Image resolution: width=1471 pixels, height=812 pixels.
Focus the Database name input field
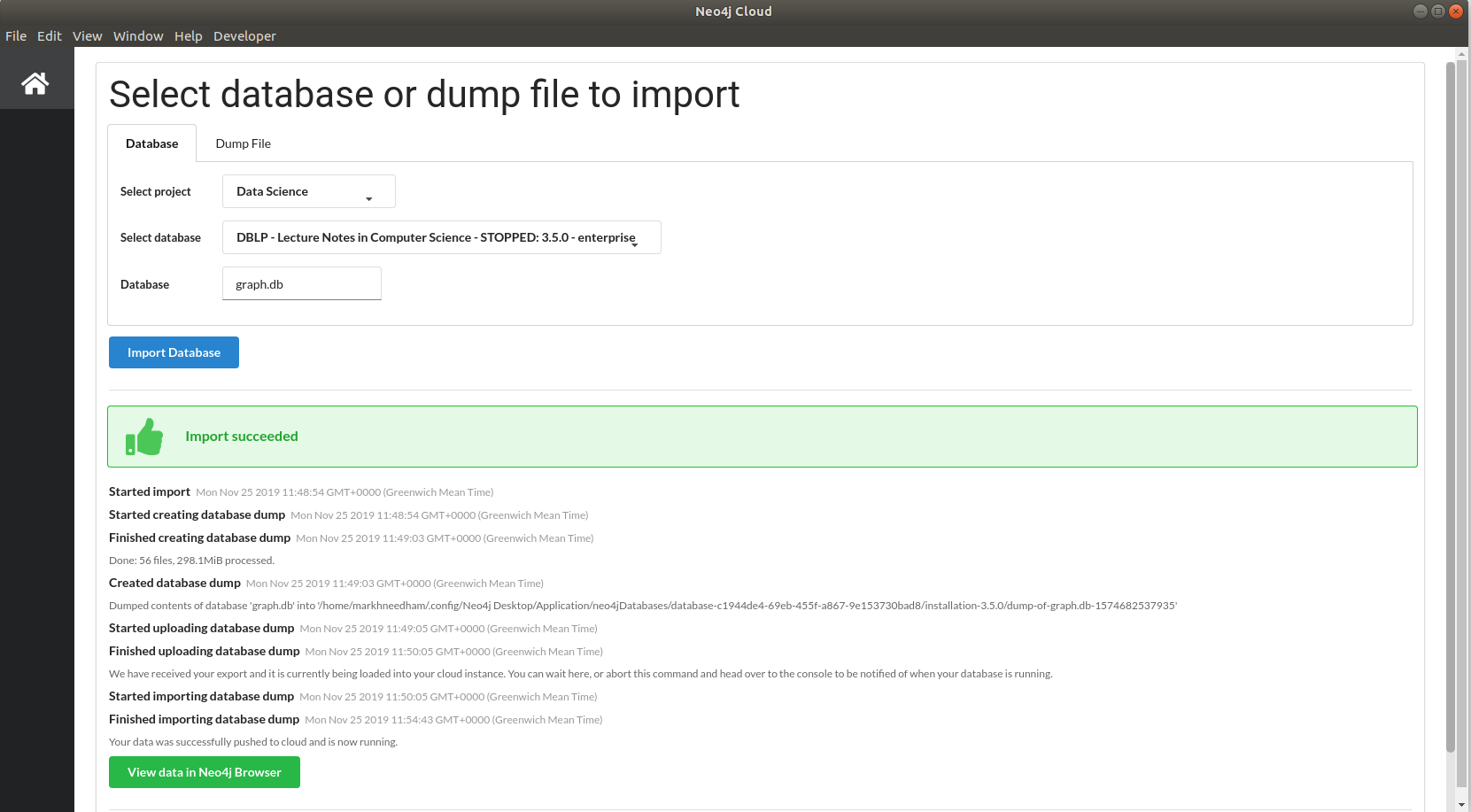[302, 283]
